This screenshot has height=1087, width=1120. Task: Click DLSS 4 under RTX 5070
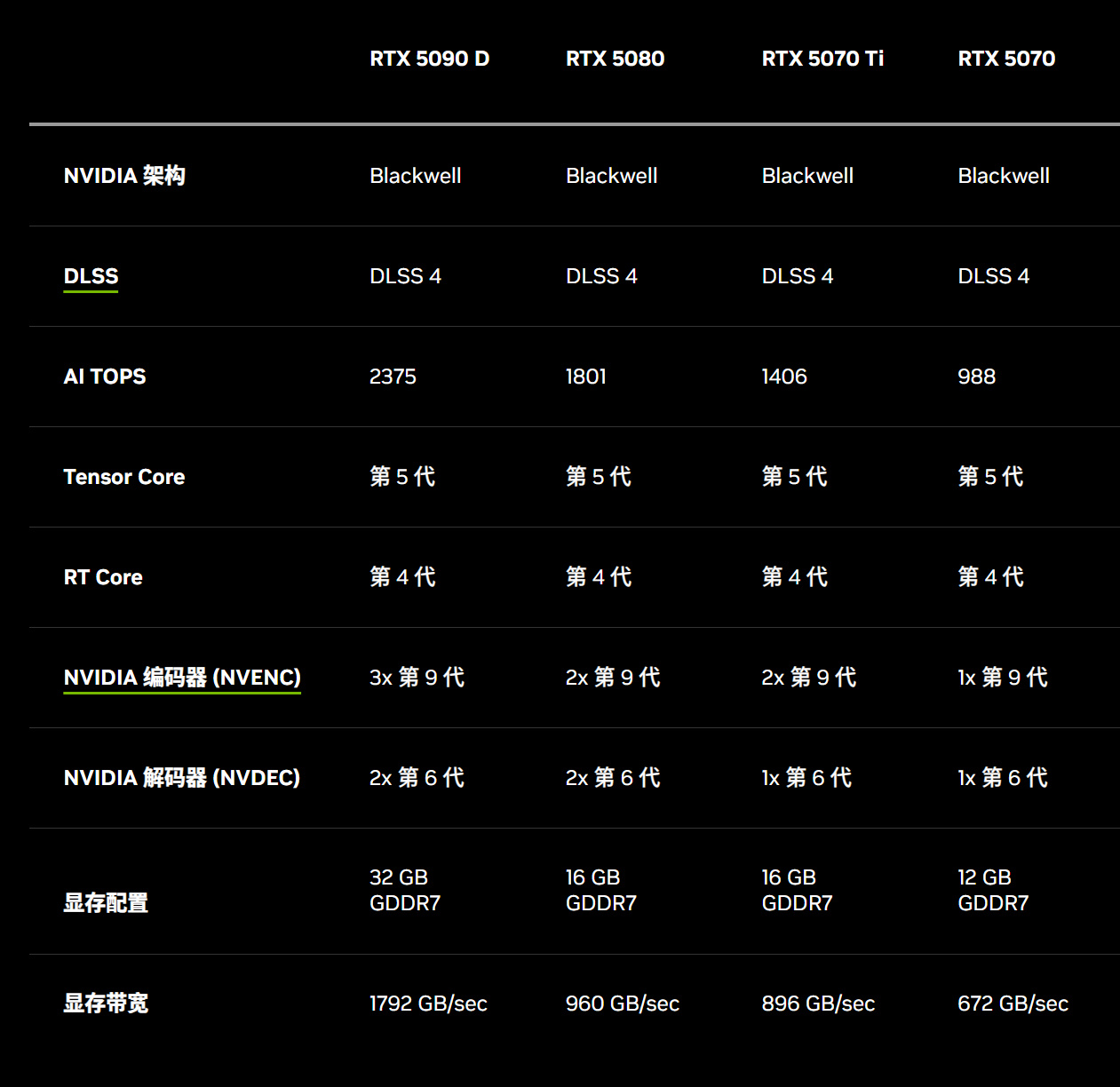[x=994, y=276]
